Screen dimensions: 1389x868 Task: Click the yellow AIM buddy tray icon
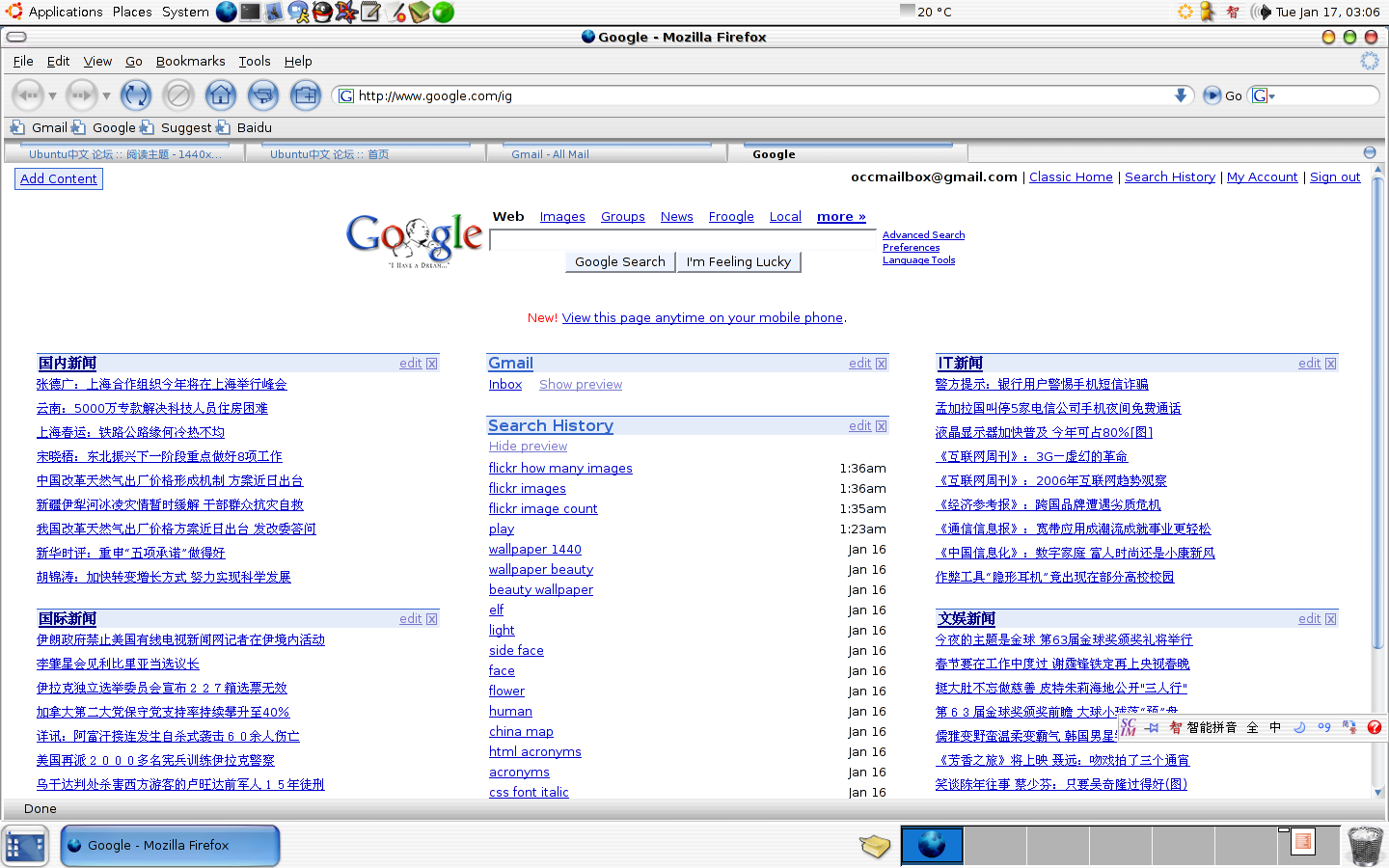click(1208, 12)
